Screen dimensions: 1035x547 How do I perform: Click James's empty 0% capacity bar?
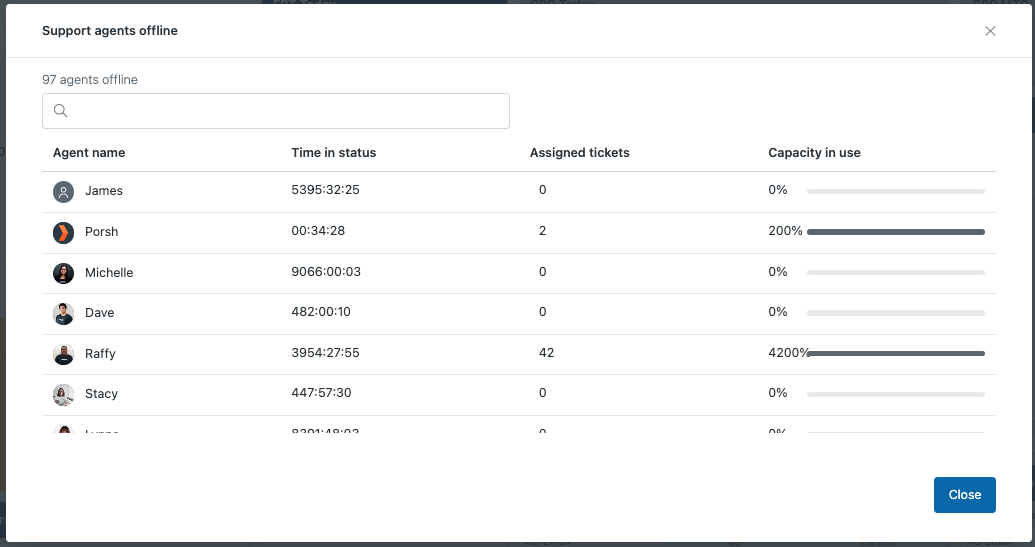click(x=895, y=191)
